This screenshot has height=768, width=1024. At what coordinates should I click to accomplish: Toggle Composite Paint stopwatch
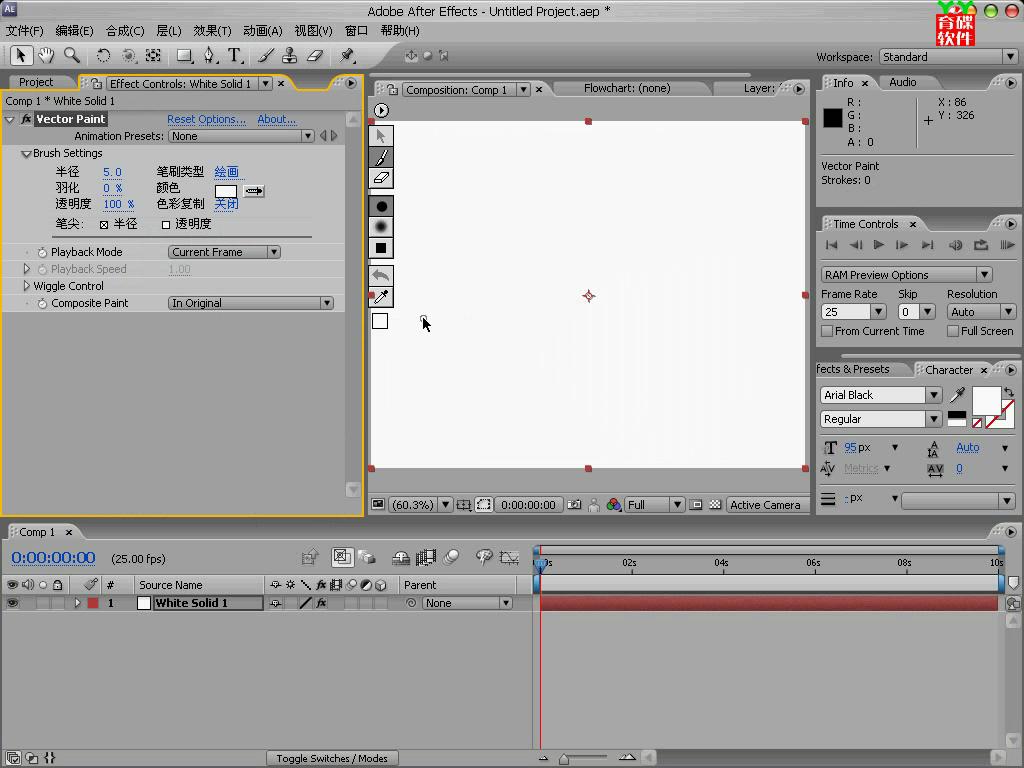pyautogui.click(x=42, y=303)
